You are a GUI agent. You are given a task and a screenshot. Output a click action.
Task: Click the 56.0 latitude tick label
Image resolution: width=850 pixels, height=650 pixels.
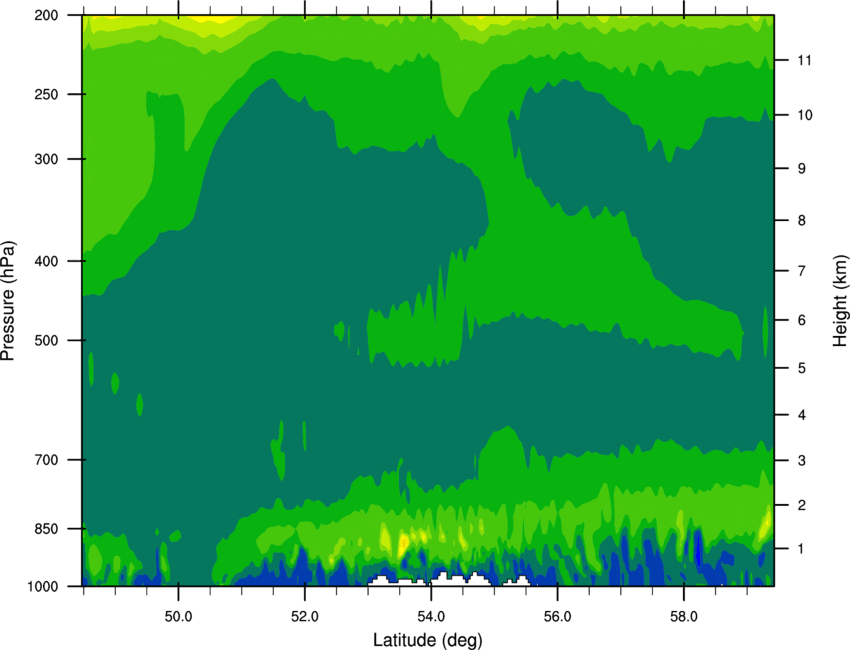pos(558,617)
